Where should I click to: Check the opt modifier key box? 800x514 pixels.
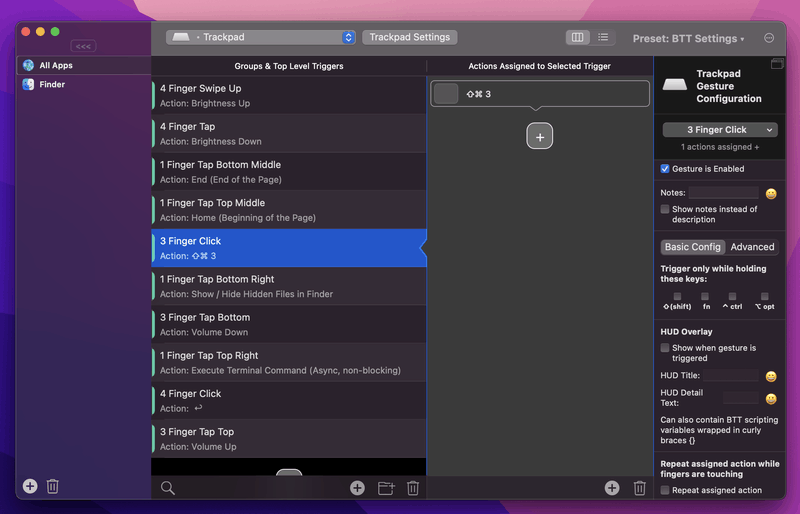[x=764, y=297]
